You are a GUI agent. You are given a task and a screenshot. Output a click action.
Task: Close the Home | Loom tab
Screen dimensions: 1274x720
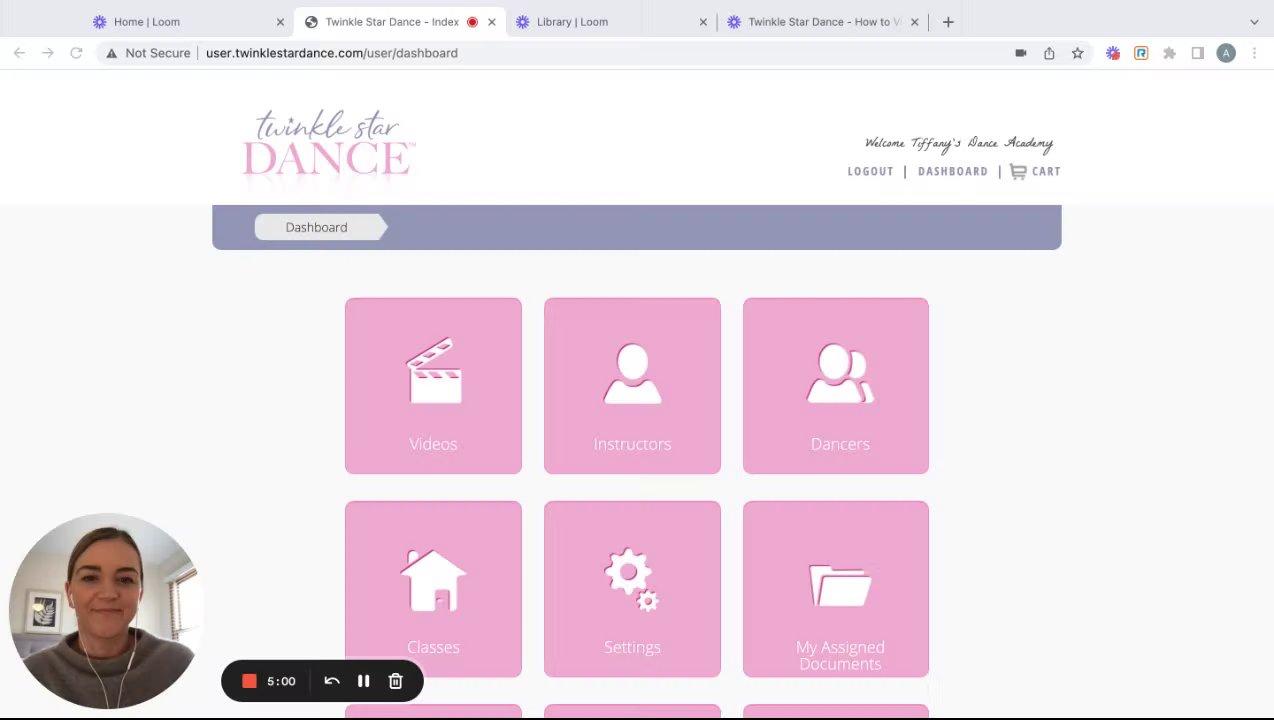(280, 22)
